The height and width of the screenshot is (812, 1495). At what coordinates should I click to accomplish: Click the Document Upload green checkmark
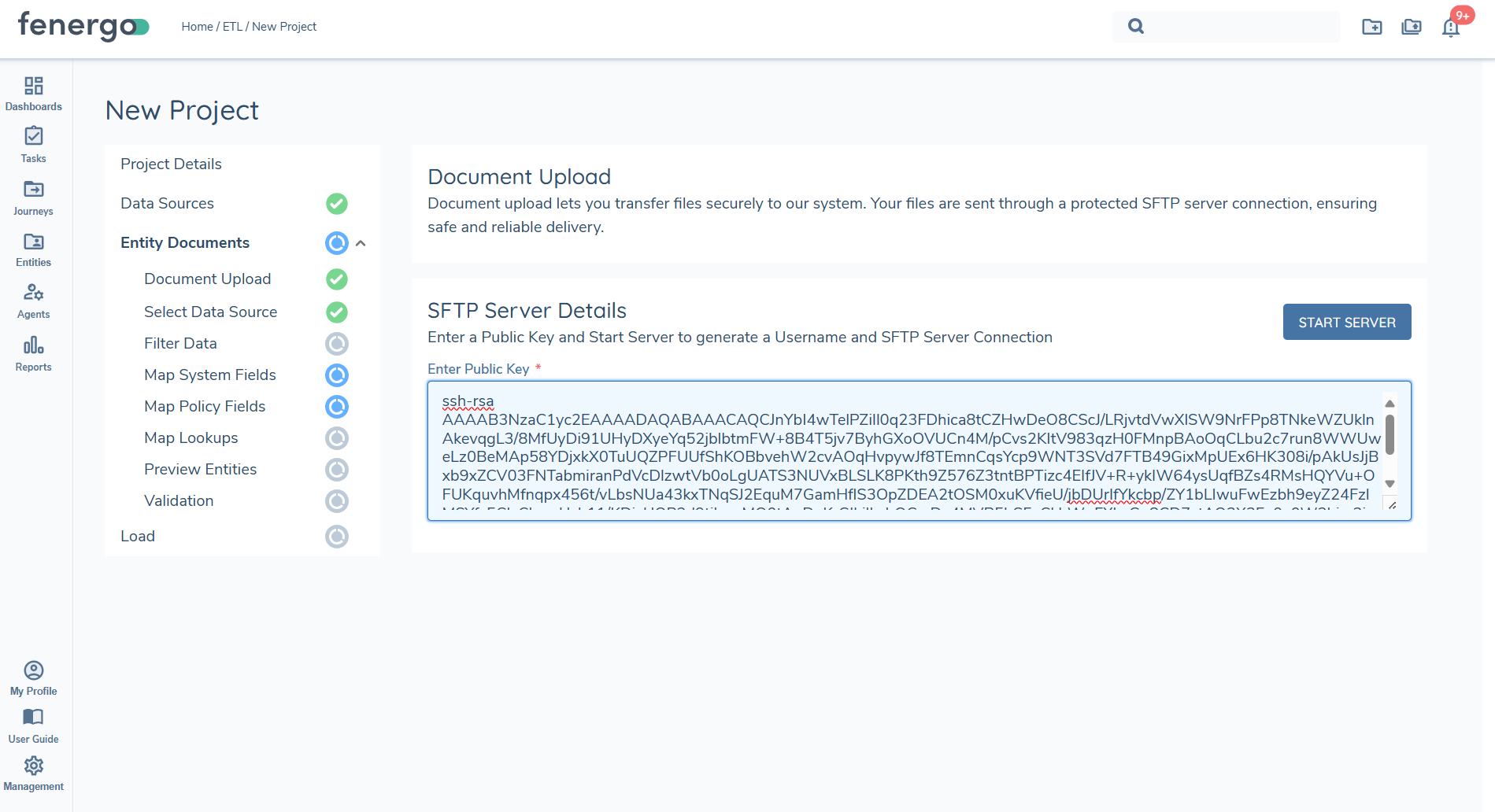337,279
